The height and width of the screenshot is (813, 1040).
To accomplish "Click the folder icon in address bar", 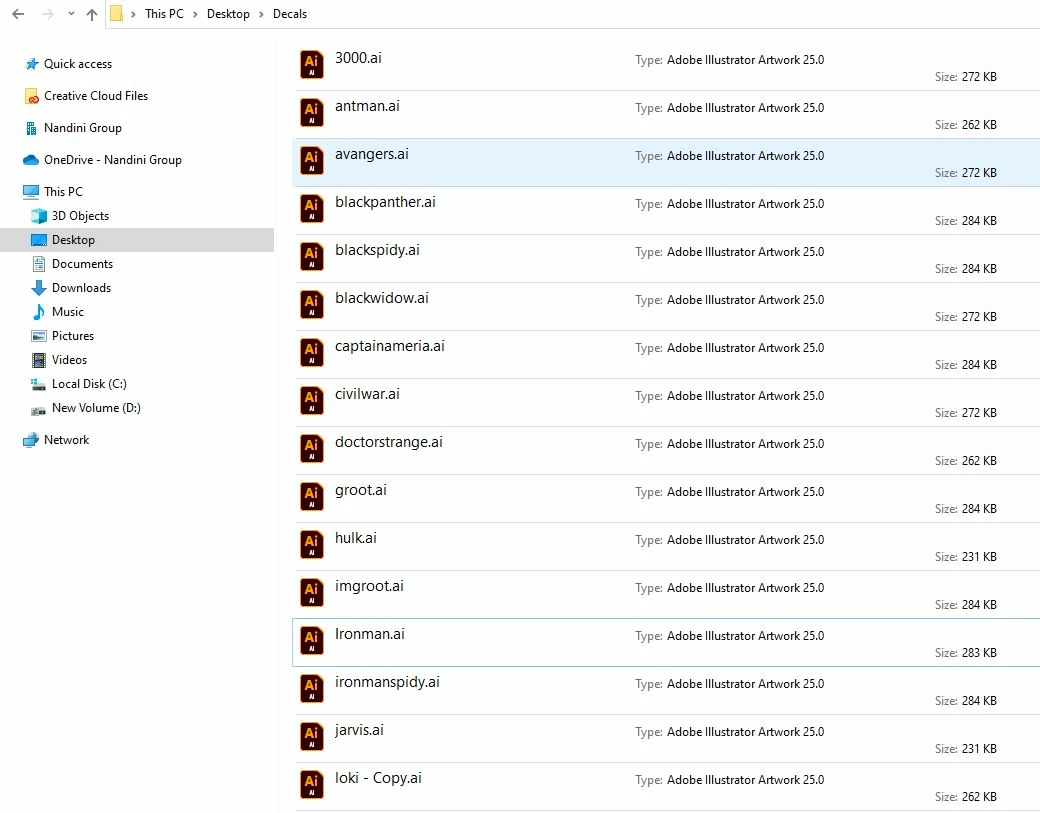I will (x=116, y=14).
